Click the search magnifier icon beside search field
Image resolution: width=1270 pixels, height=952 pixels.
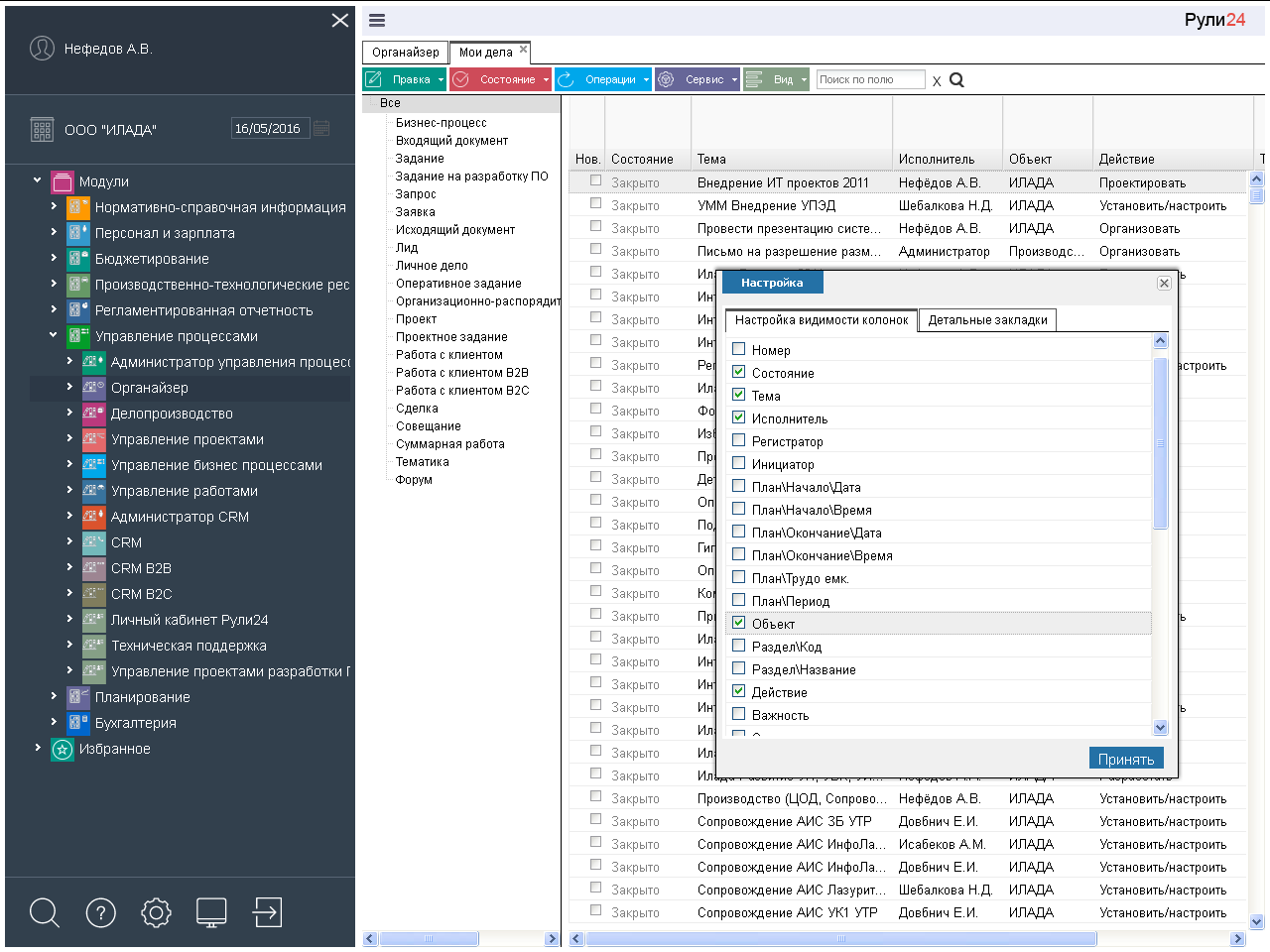(956, 79)
